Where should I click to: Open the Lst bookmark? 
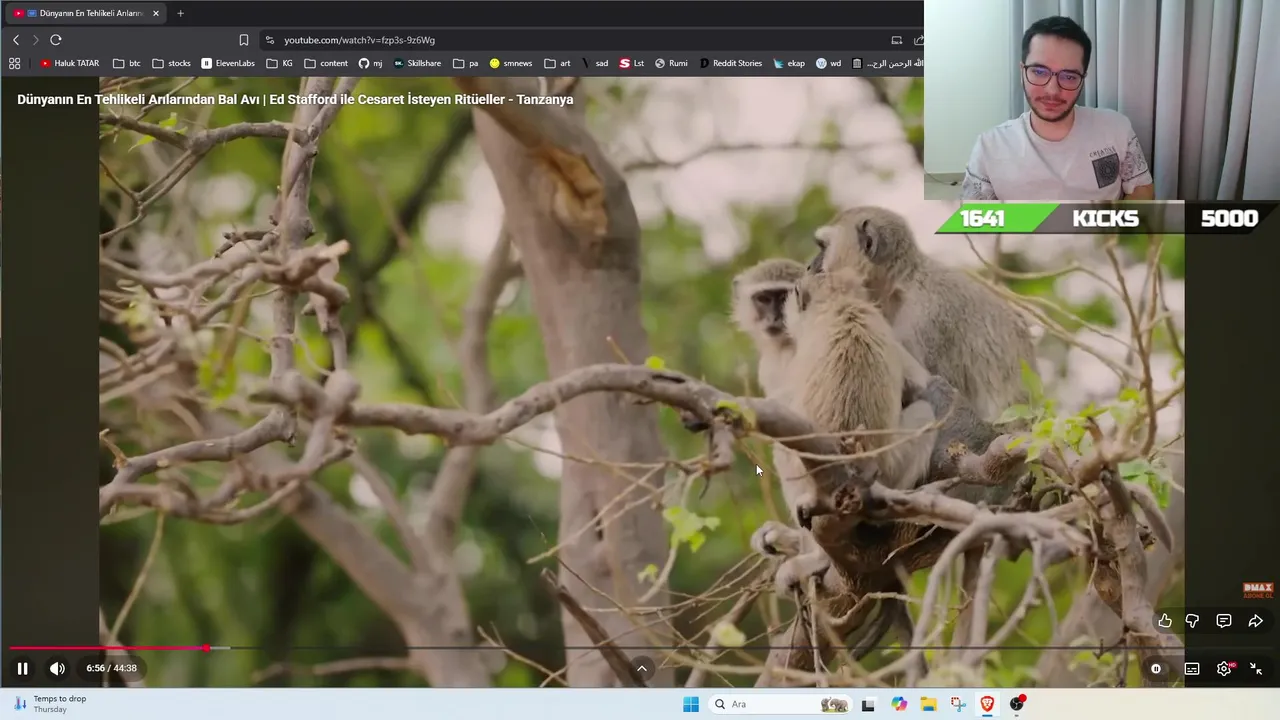tap(632, 63)
